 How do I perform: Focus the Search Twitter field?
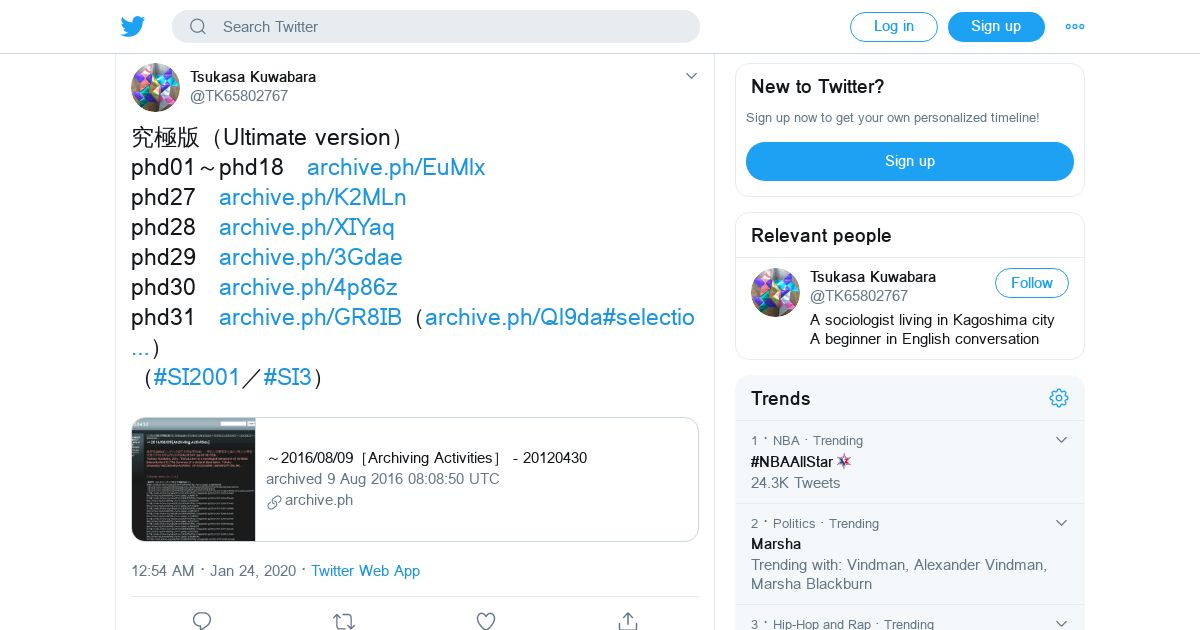click(x=450, y=27)
